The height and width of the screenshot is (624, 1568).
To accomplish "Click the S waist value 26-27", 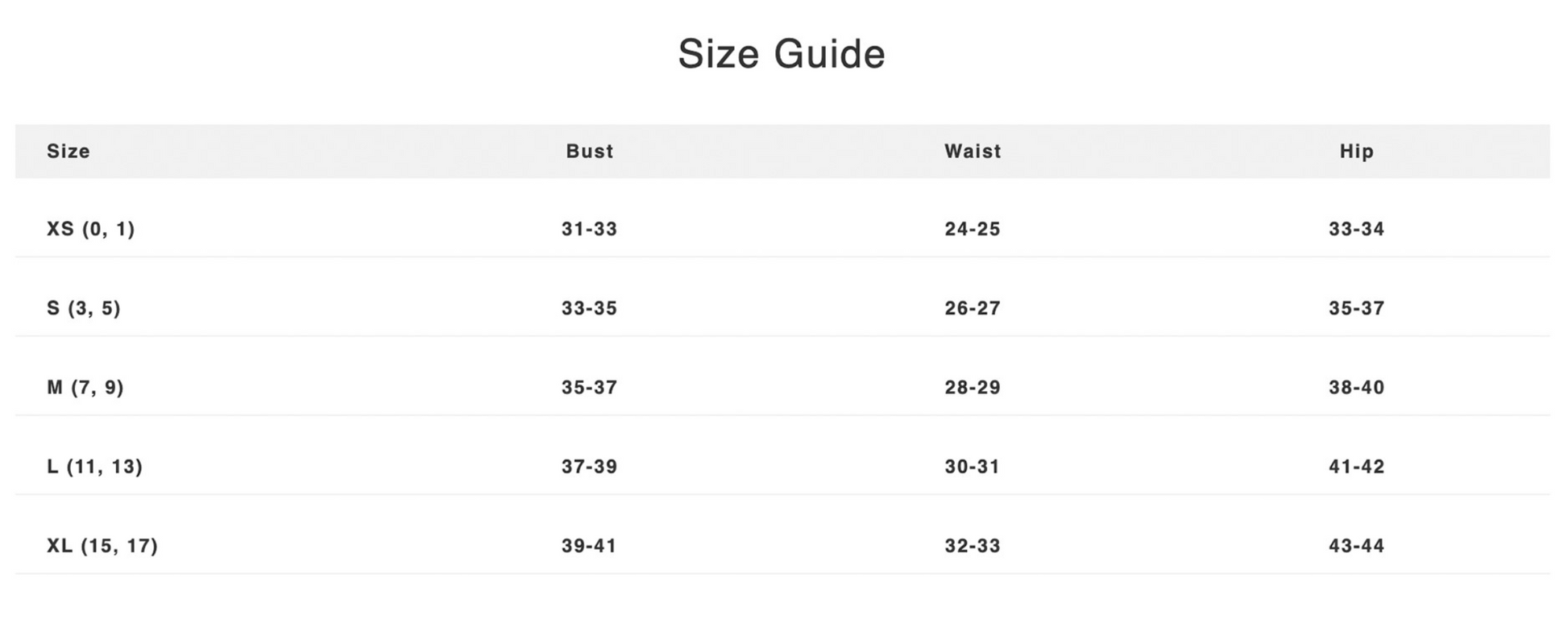I will 973,308.
